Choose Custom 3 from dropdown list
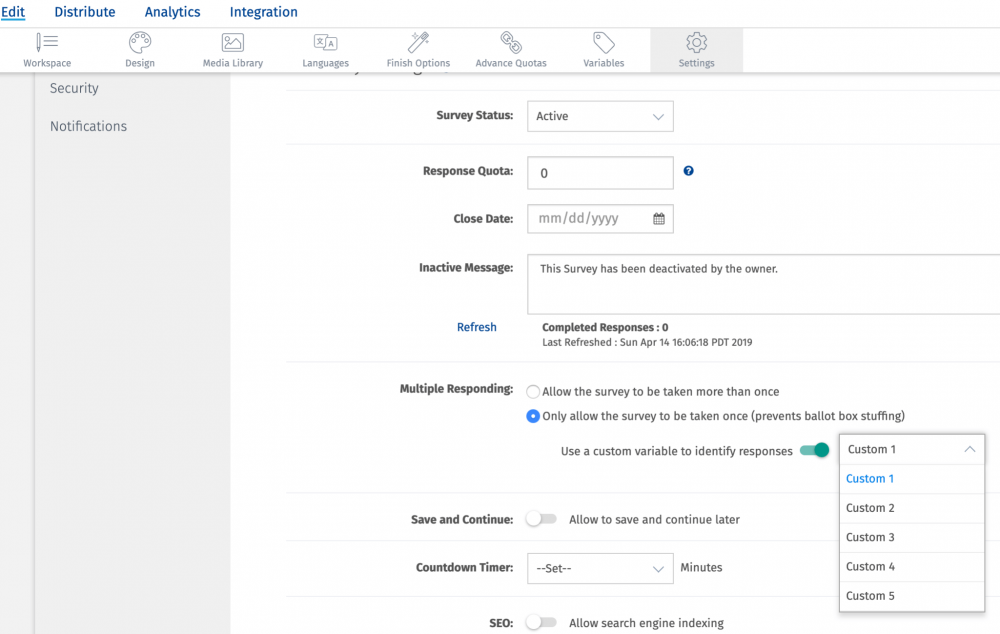The width and height of the screenshot is (1000, 634). point(870,537)
